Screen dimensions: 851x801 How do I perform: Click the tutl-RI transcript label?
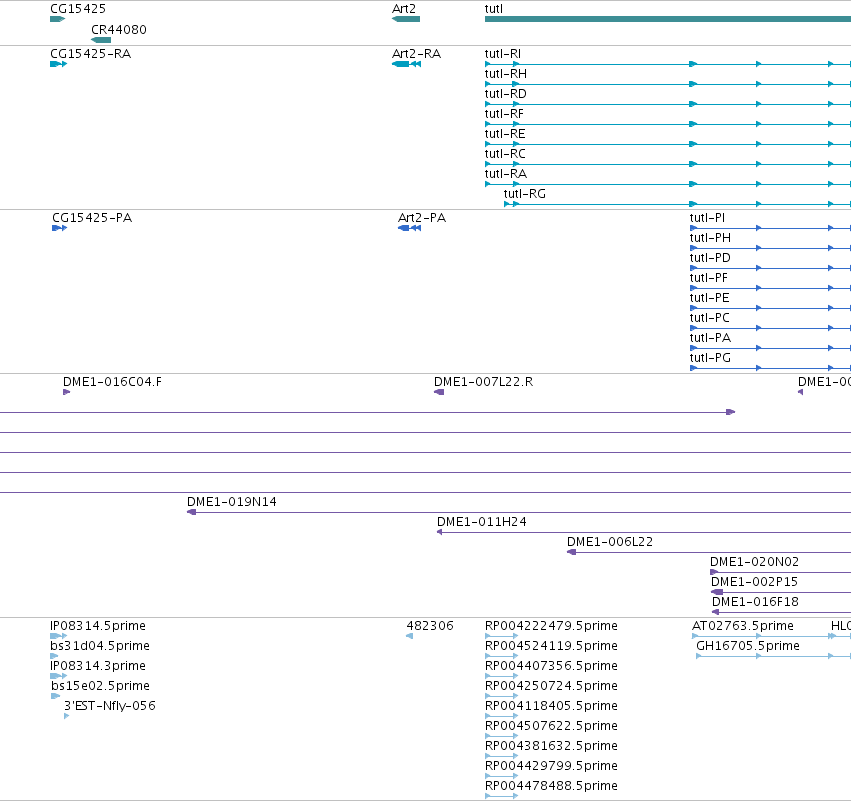[x=503, y=54]
